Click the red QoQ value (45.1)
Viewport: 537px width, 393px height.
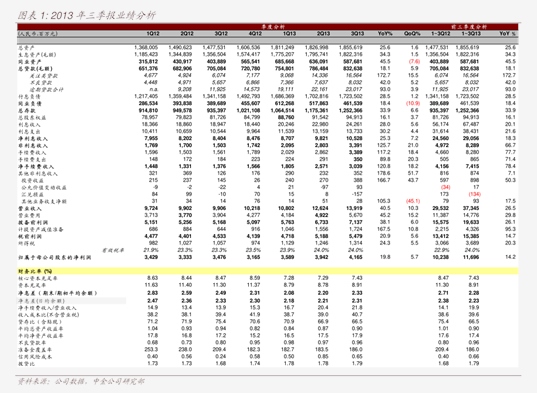(x=413, y=201)
